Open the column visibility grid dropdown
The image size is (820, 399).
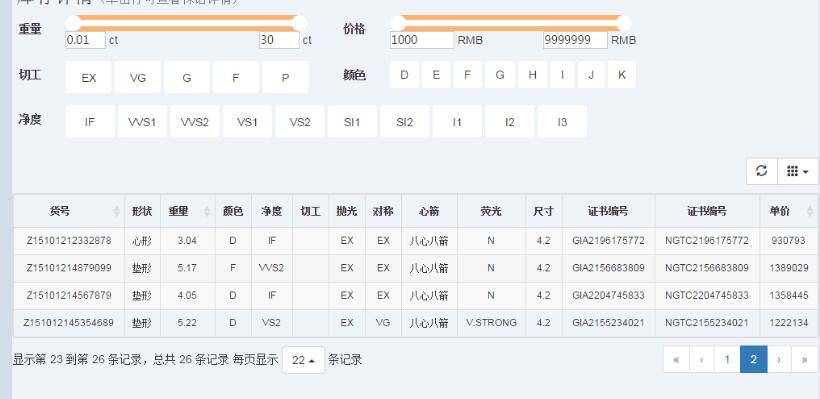(798, 171)
